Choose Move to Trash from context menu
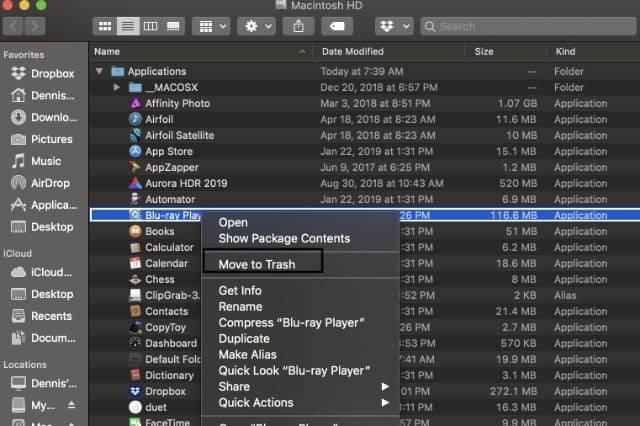Screen dimensions: 640x426 257,264
